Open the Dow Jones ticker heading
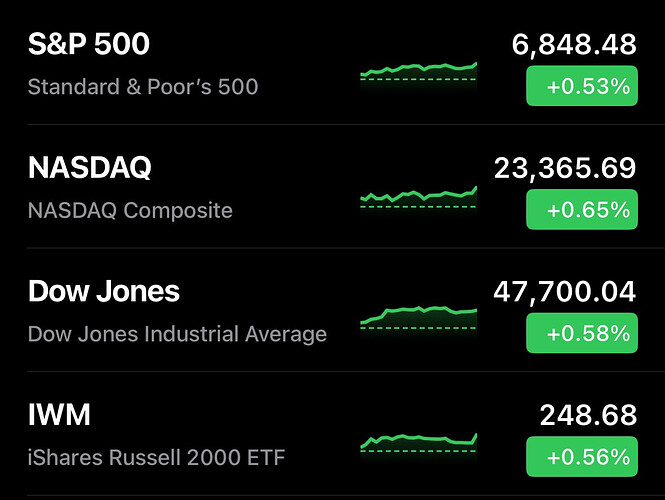 [104, 291]
